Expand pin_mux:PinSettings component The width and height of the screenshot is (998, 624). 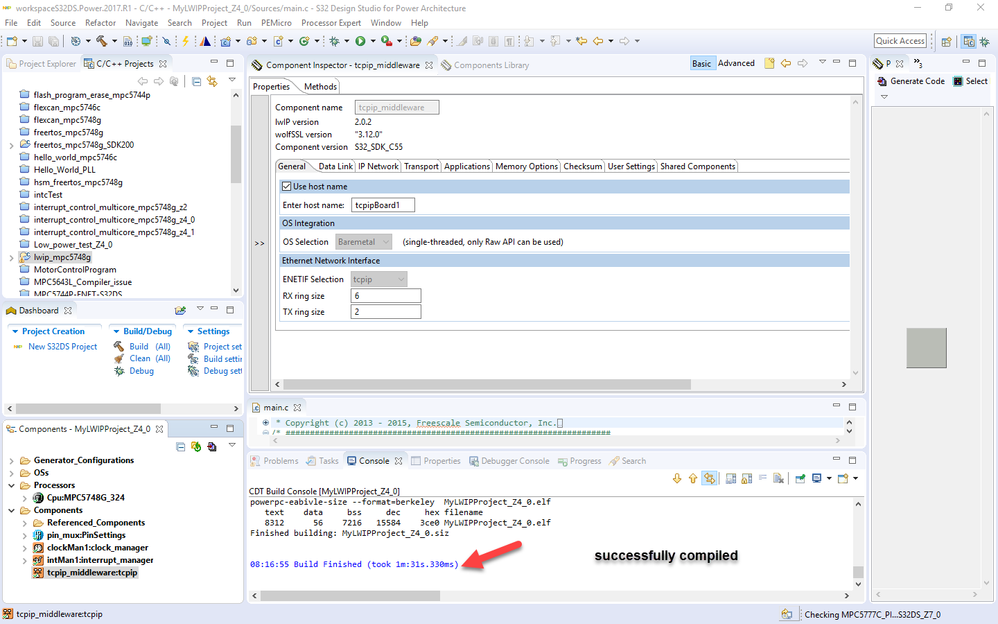[x=24, y=535]
